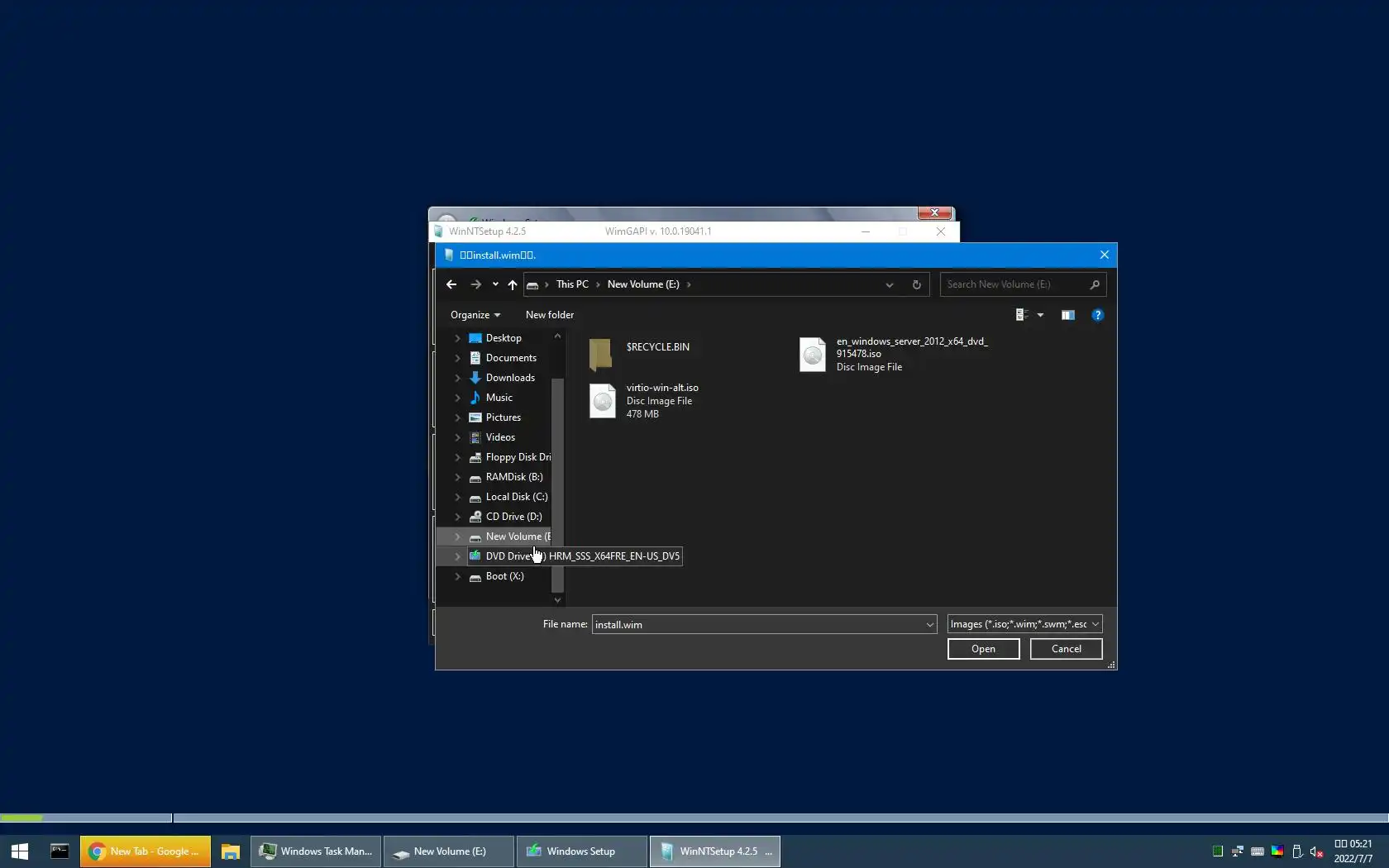Go up one folder level

point(513,284)
